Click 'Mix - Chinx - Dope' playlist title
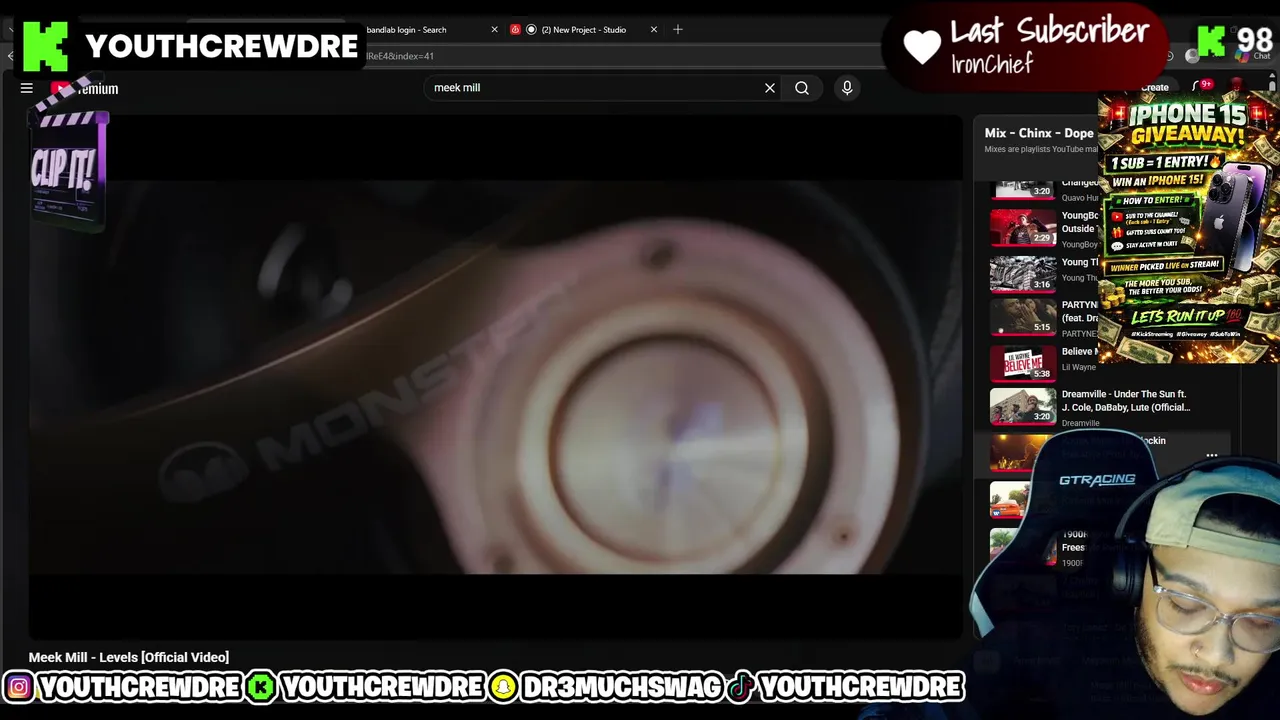Viewport: 1280px width, 720px height. click(1039, 133)
